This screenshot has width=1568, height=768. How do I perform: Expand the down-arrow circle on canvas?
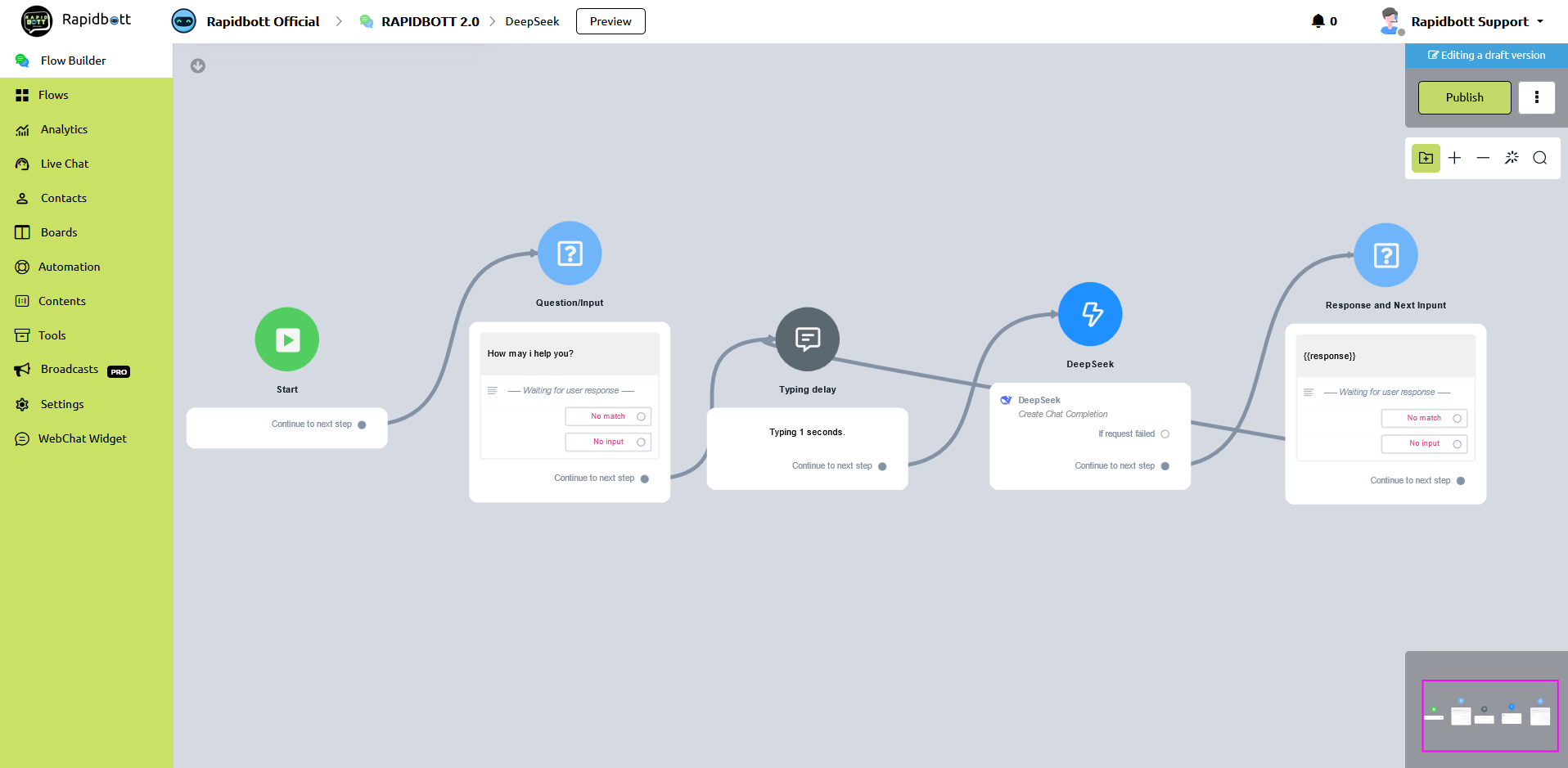coord(198,66)
